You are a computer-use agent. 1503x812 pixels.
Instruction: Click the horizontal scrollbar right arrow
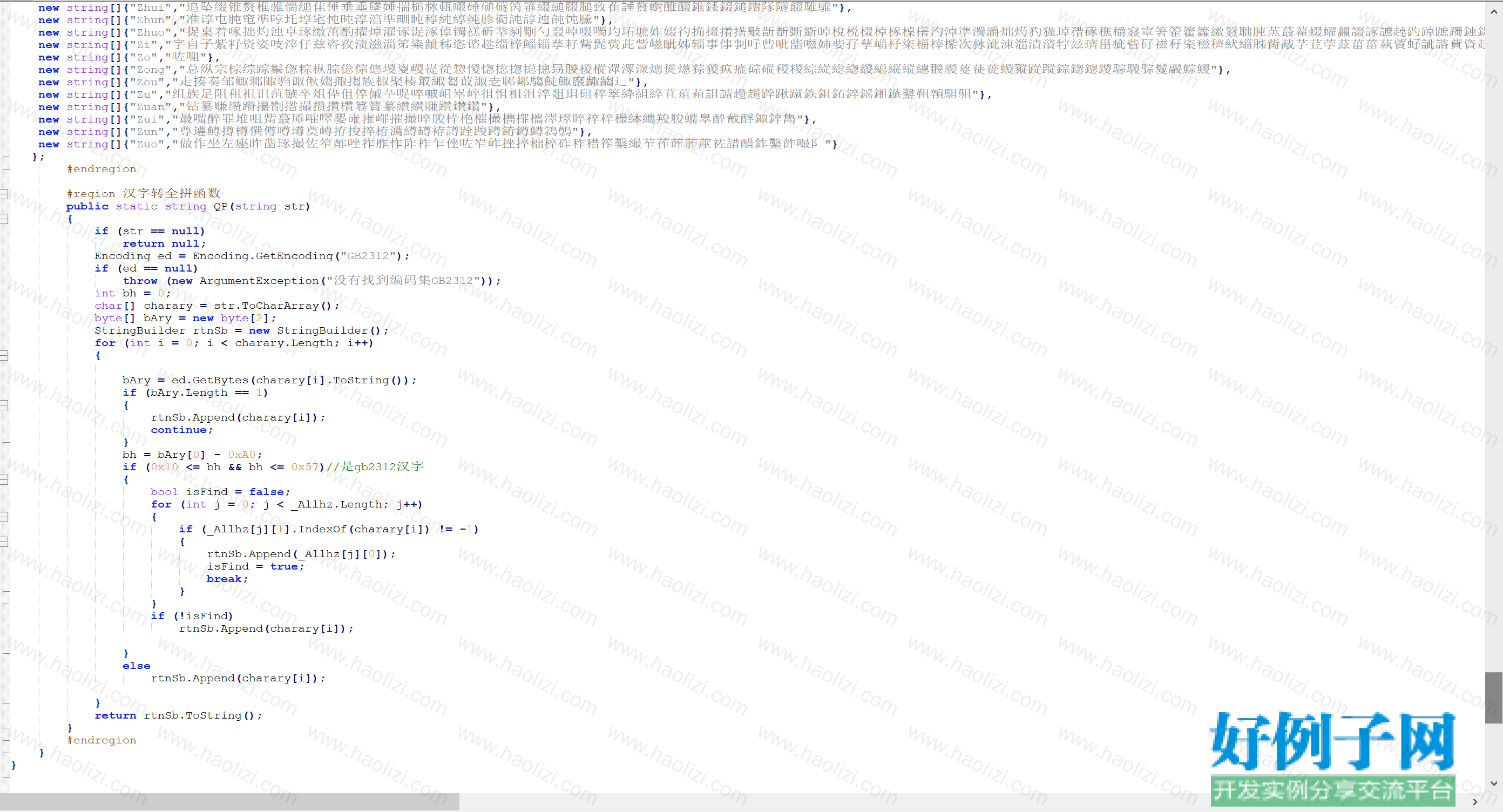click(1475, 802)
